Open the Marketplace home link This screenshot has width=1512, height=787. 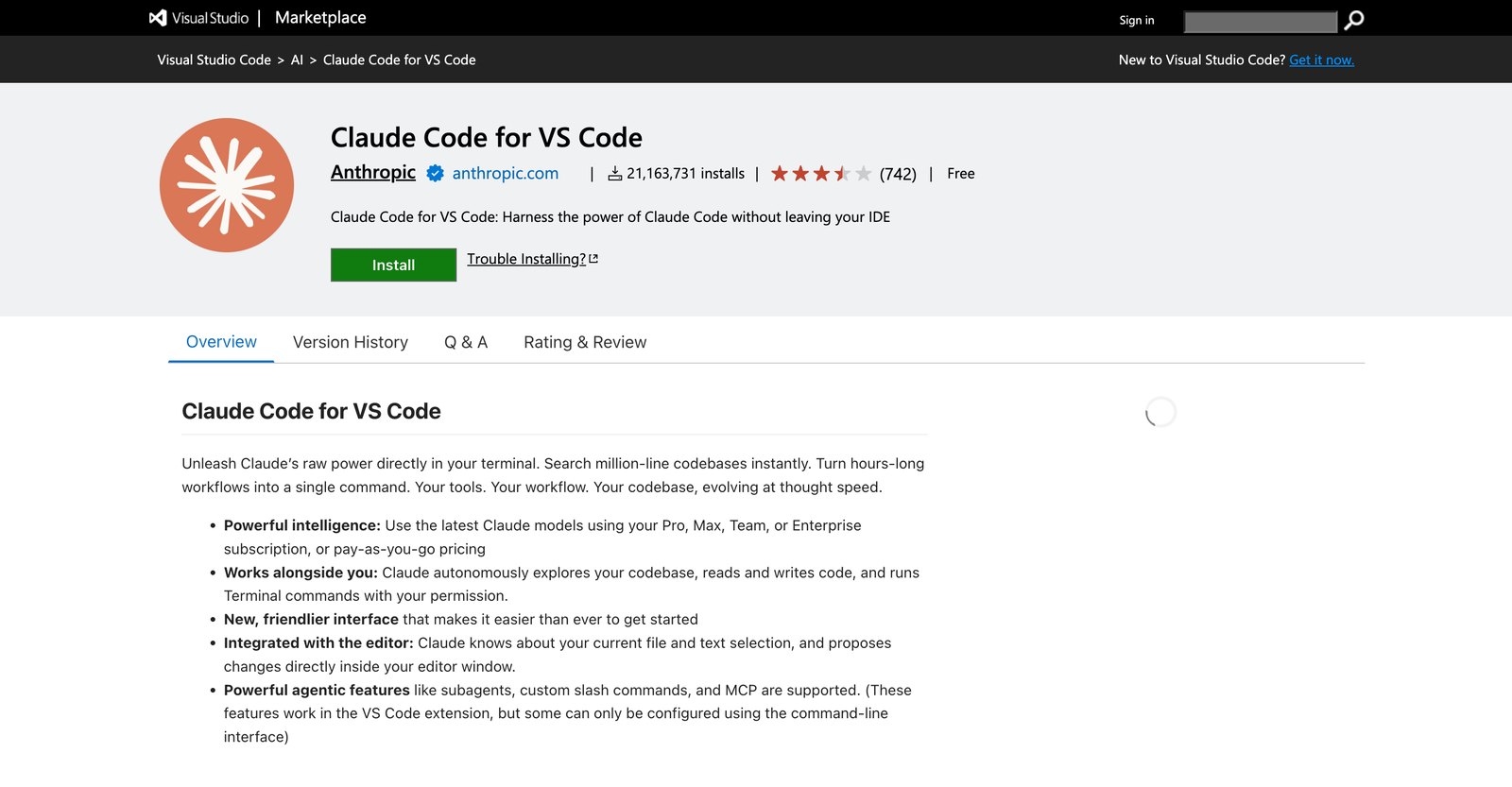pos(320,18)
